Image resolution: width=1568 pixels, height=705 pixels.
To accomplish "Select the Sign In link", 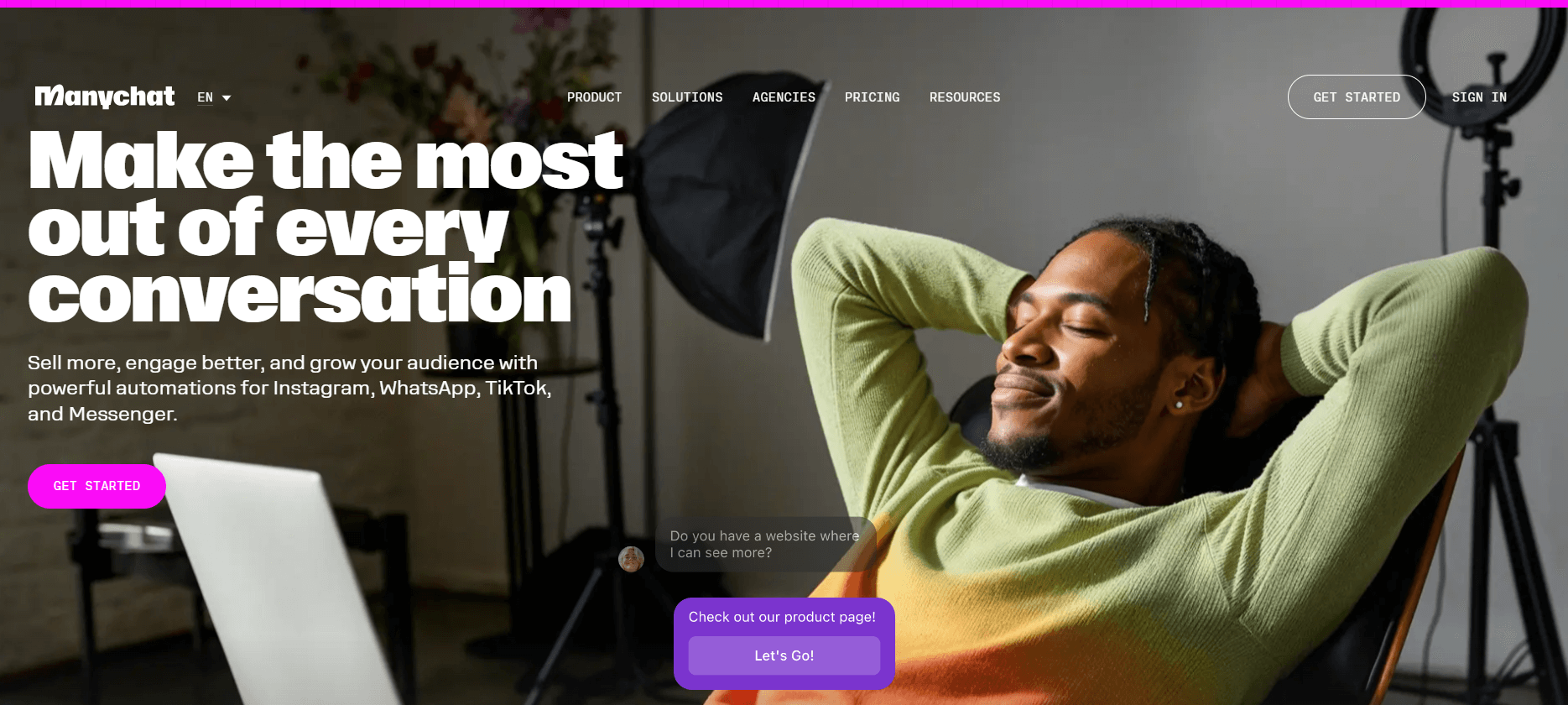I will point(1479,97).
